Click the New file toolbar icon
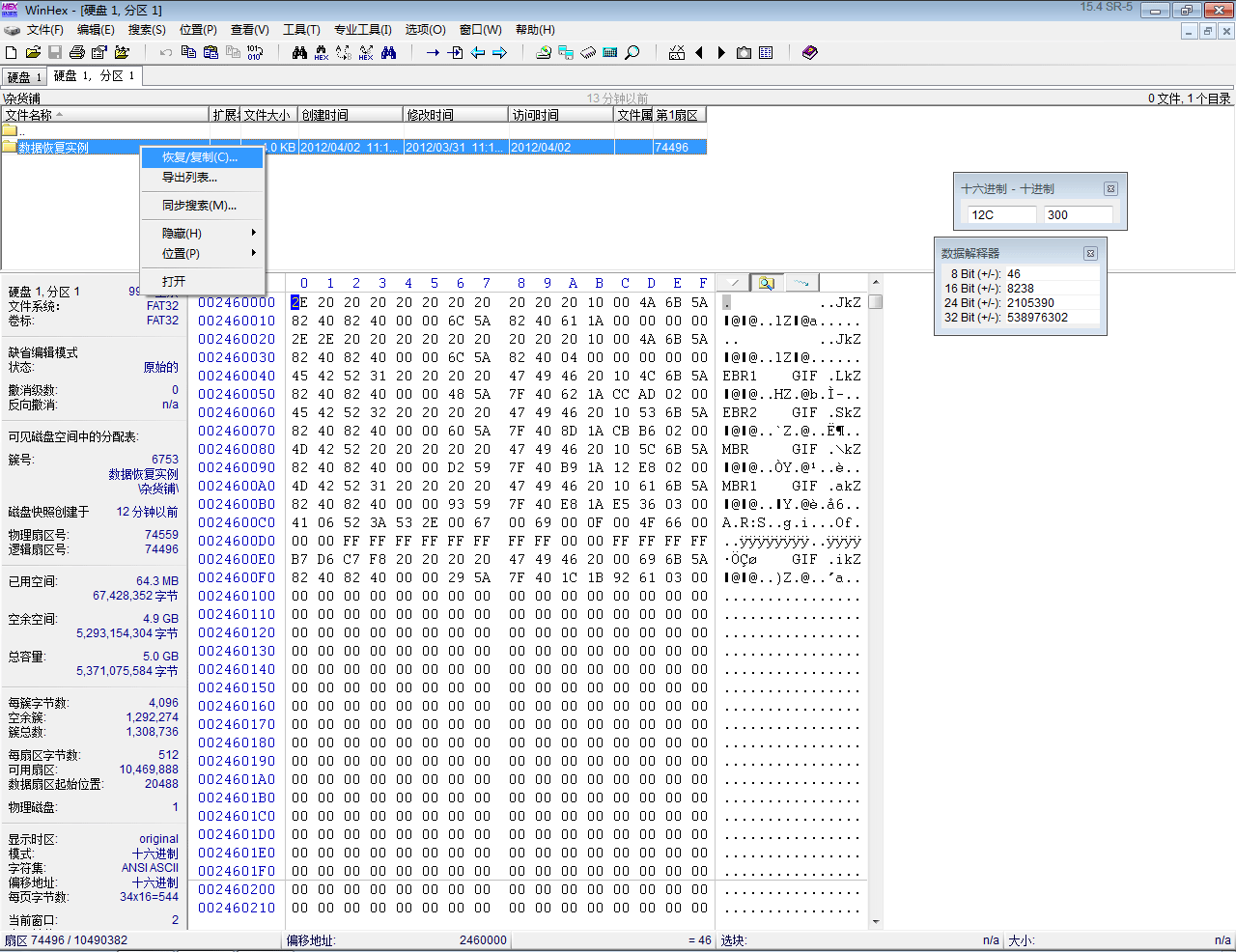This screenshot has width=1236, height=952. coord(12,52)
